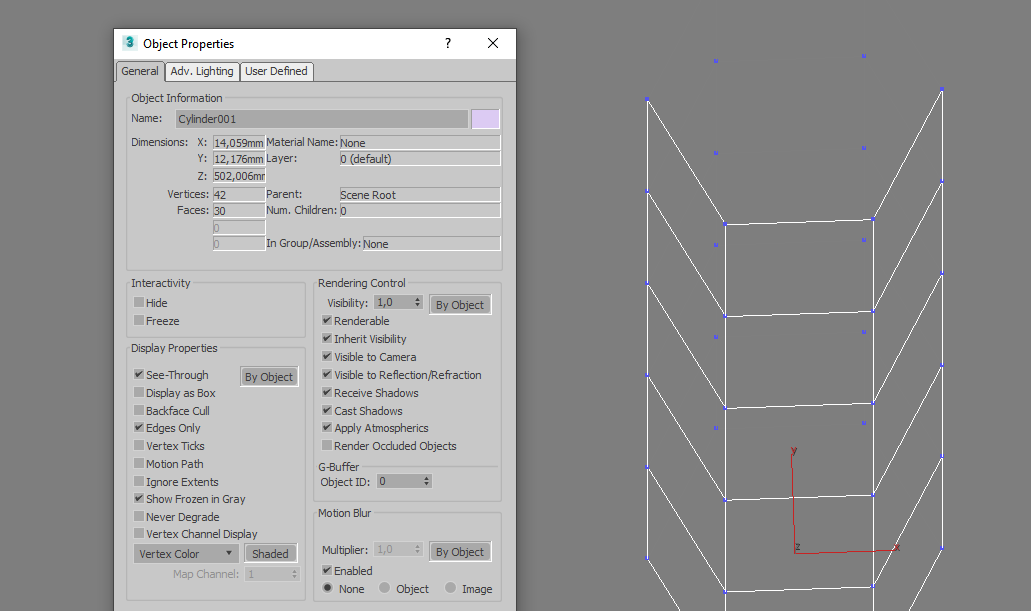Click the Faces count value 30
The image size is (1031, 611).
click(239, 210)
